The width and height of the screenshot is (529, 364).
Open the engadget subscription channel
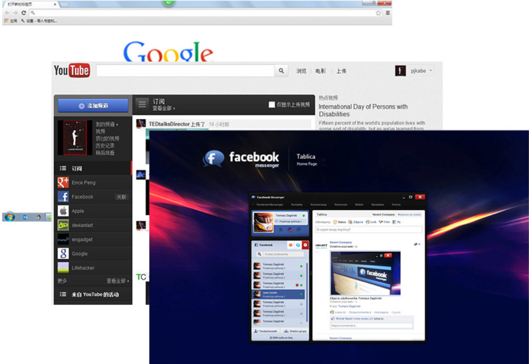tap(94, 240)
